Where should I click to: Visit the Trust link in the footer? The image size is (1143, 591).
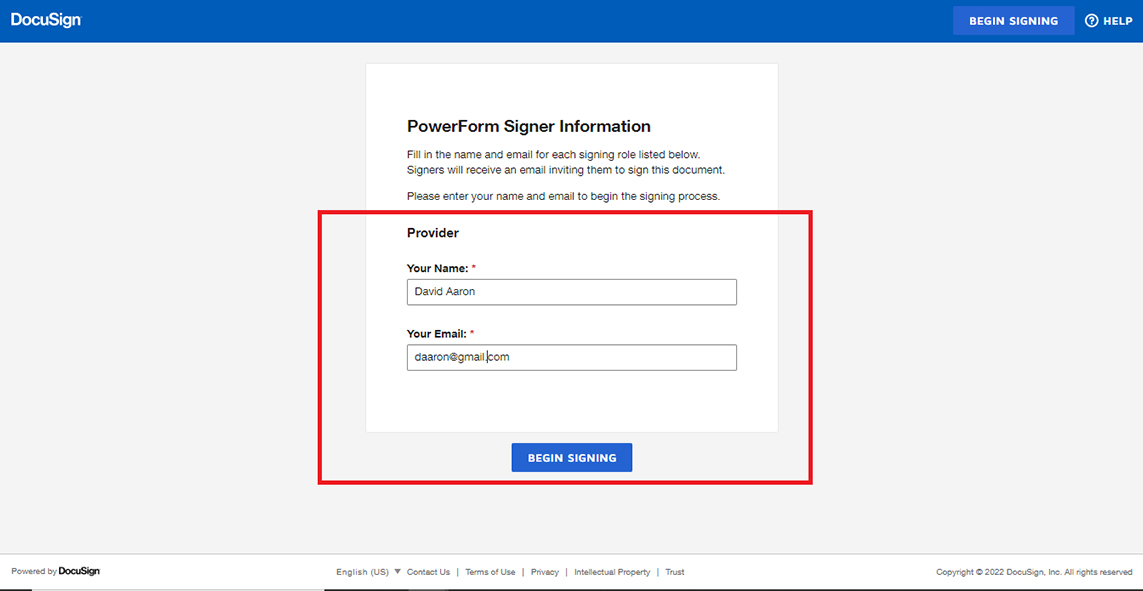tap(675, 572)
